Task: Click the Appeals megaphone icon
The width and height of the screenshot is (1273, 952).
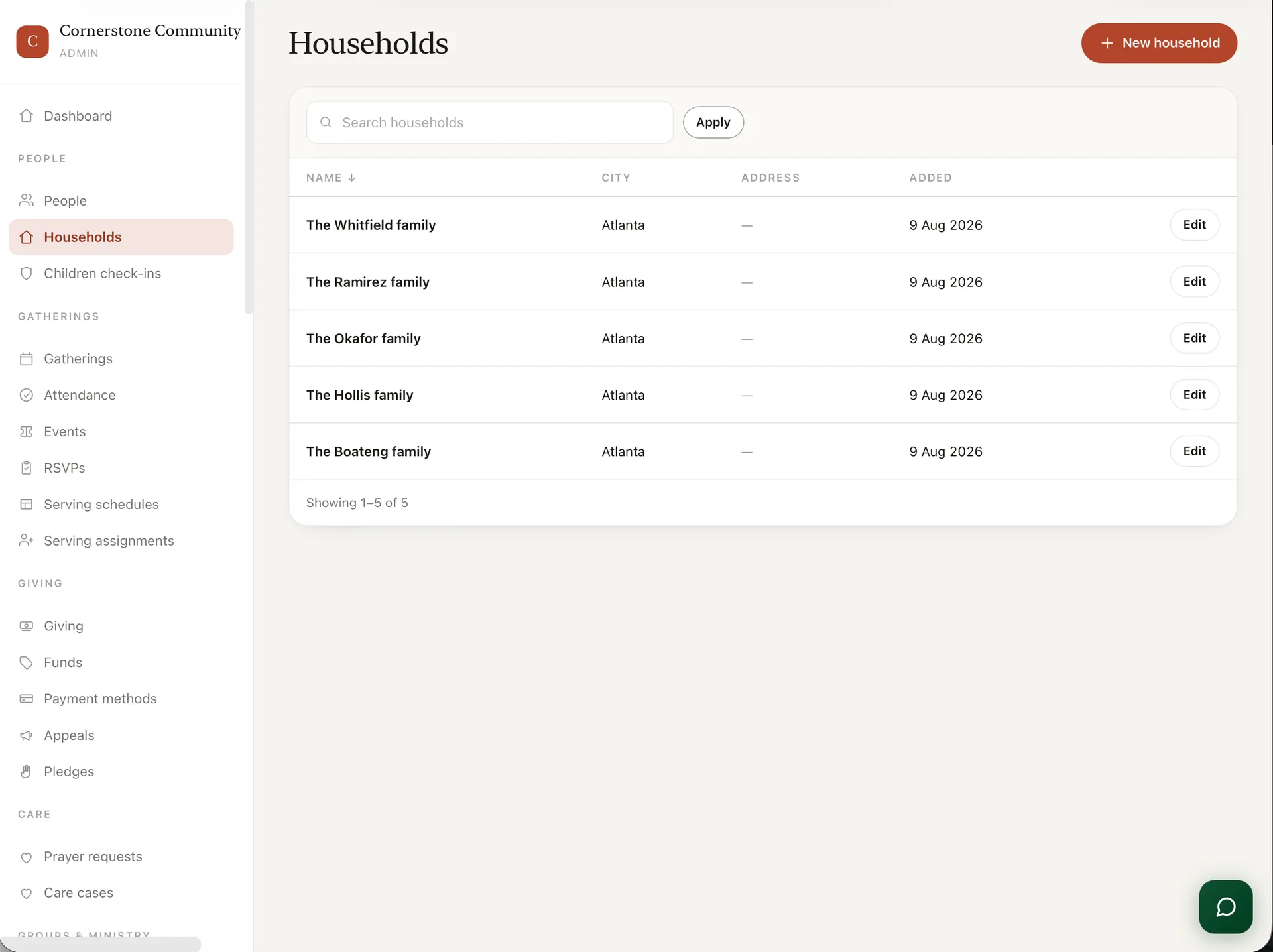Action: pos(27,735)
